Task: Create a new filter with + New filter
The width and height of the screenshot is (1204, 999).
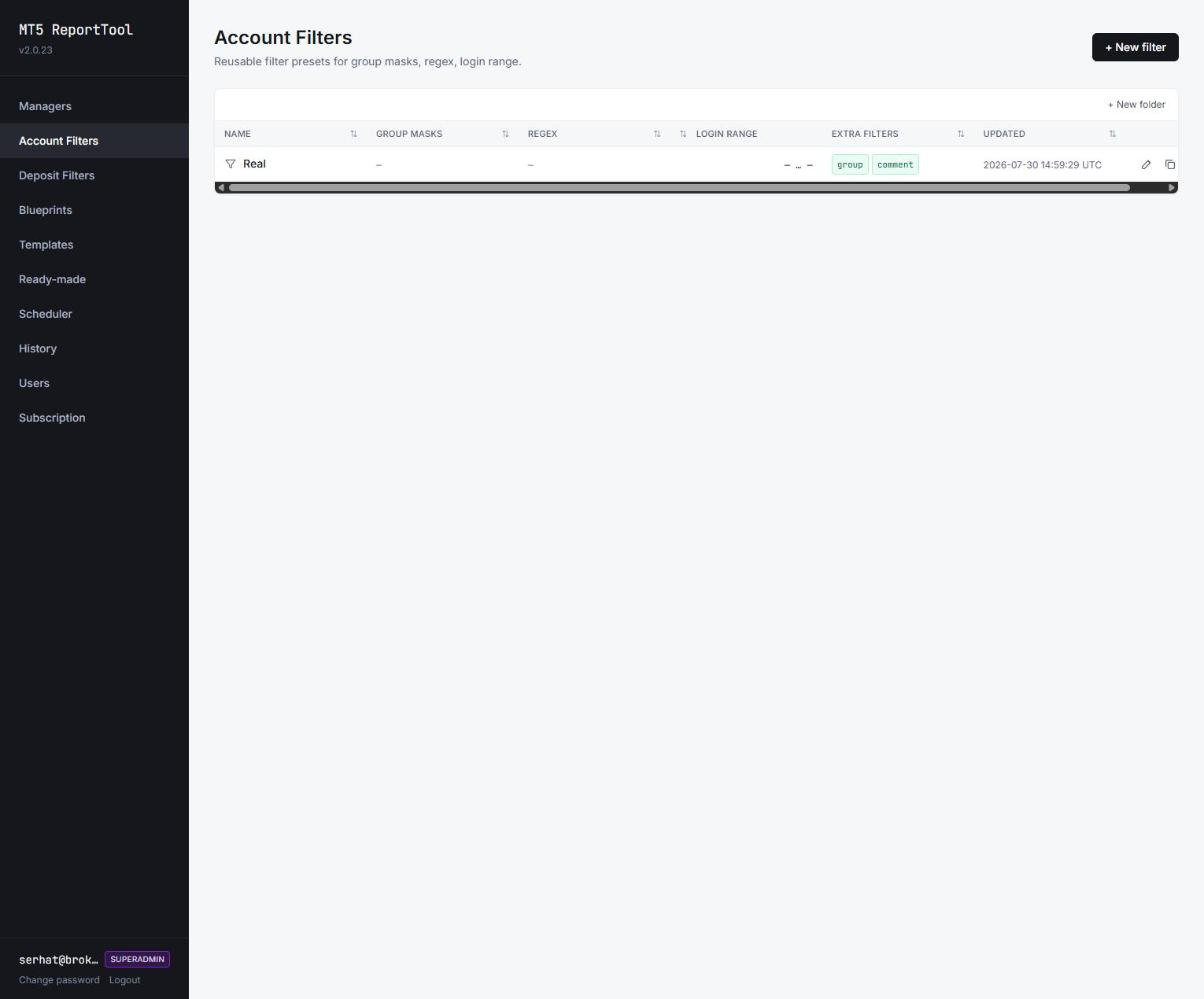Action: coord(1135,47)
